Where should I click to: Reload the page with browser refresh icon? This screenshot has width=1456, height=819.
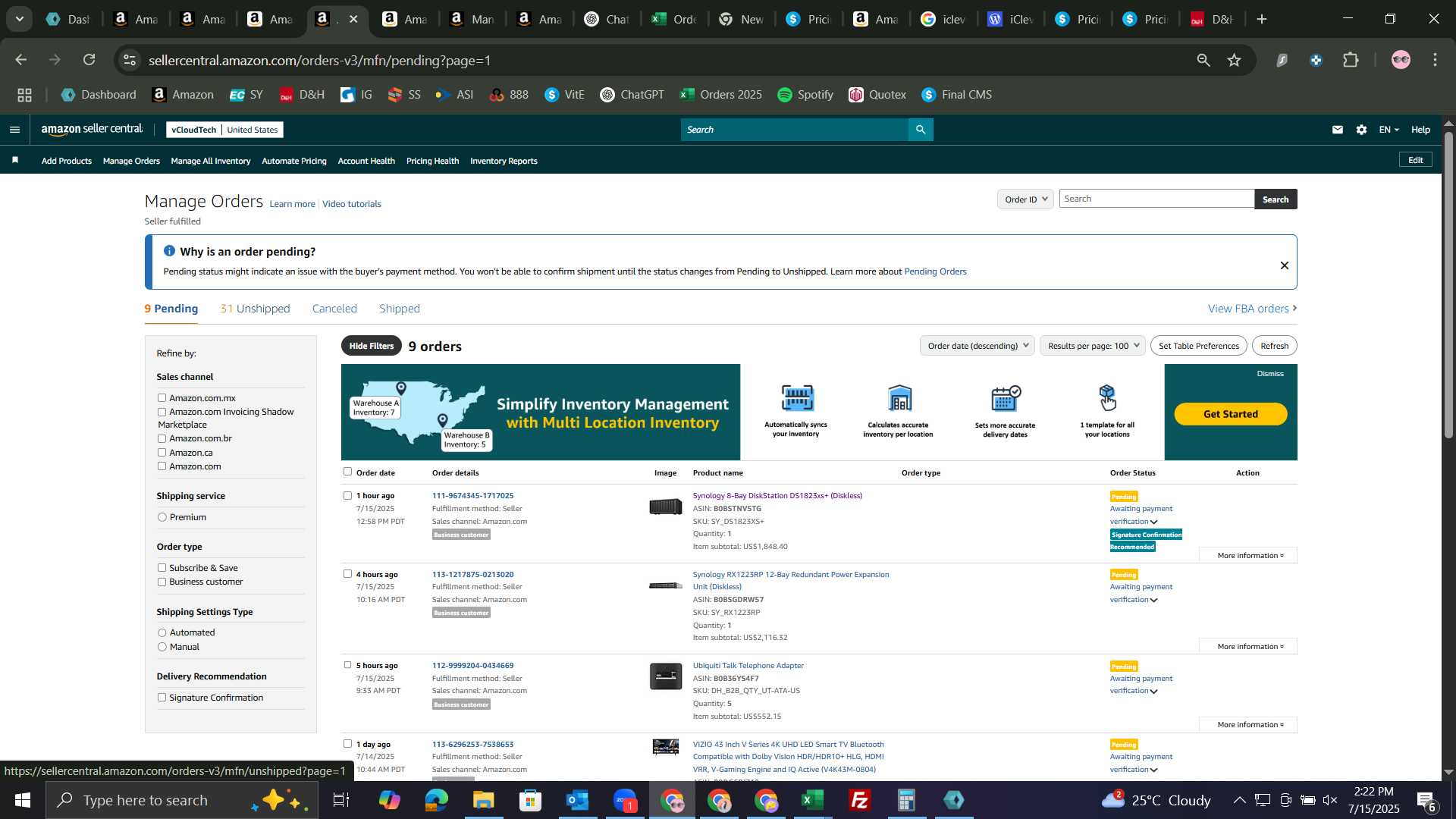pos(89,60)
